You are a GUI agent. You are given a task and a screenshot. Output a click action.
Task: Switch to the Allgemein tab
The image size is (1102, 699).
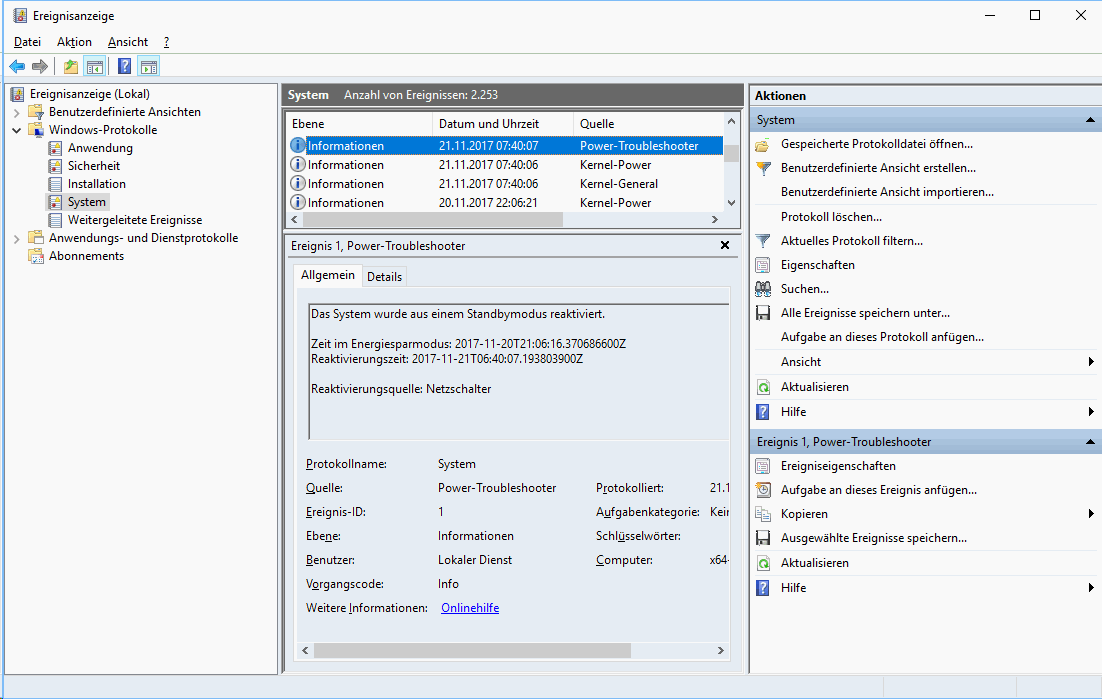[x=328, y=275]
